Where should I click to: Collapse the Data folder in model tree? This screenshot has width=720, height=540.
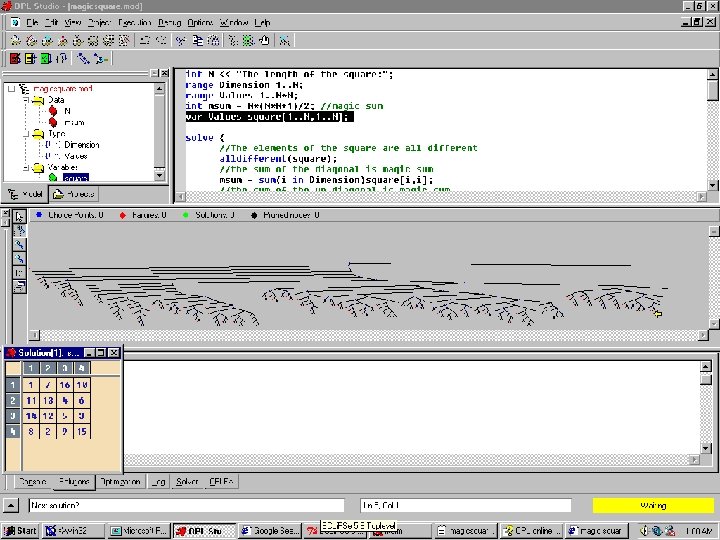tap(26, 100)
